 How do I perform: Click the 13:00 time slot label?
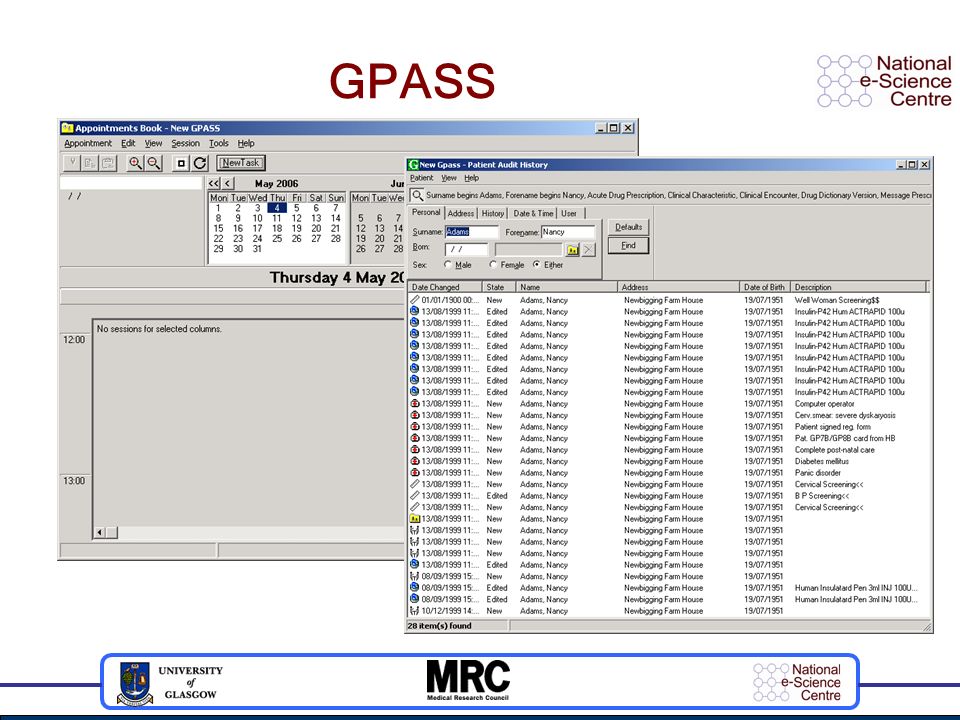(74, 481)
